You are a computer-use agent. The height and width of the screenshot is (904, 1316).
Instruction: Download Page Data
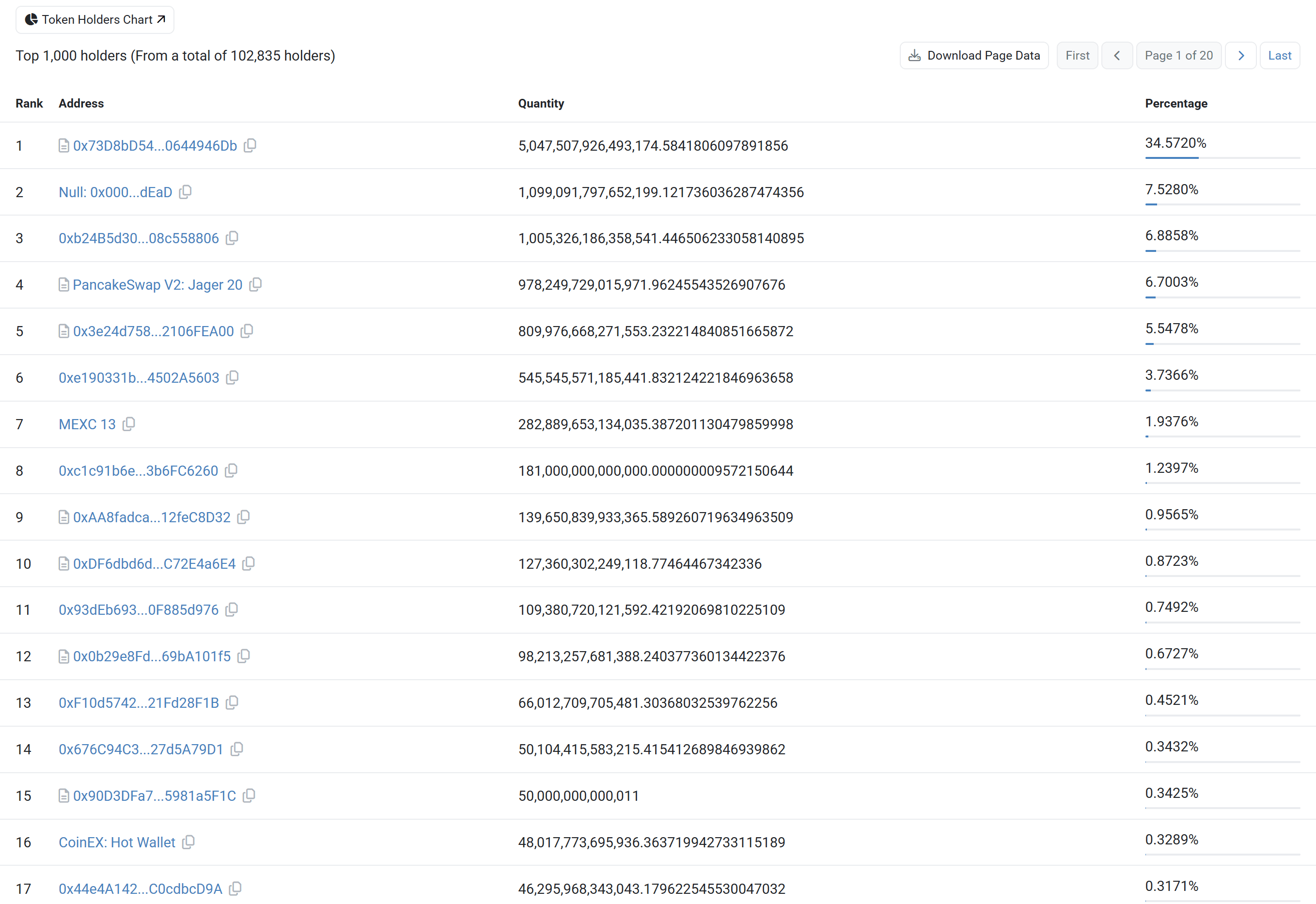coord(974,56)
